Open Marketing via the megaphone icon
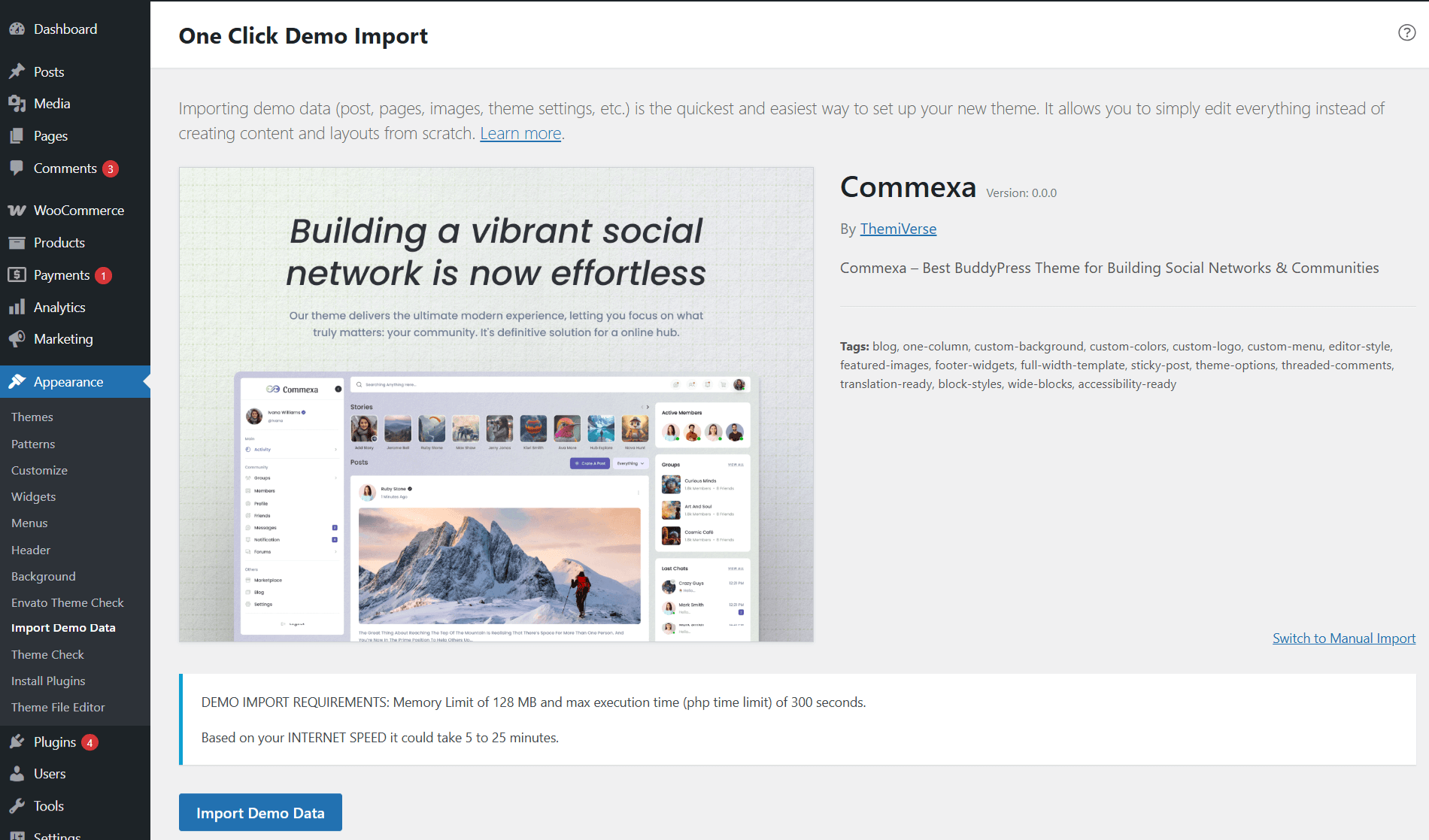This screenshot has height=840, width=1429. click(17, 338)
